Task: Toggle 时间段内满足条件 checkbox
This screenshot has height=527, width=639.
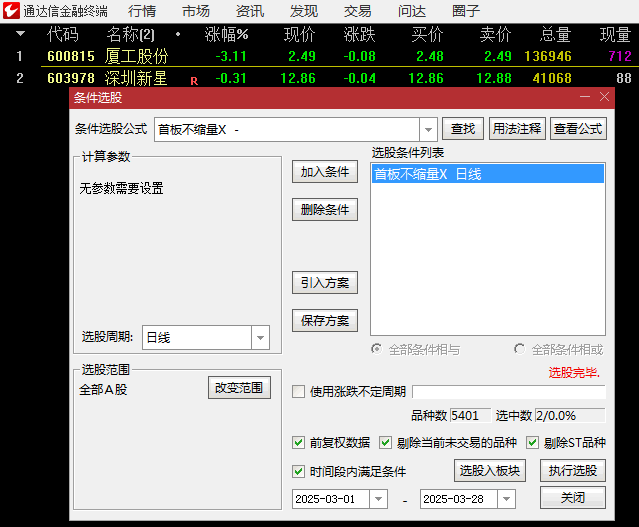Action: (x=298, y=472)
